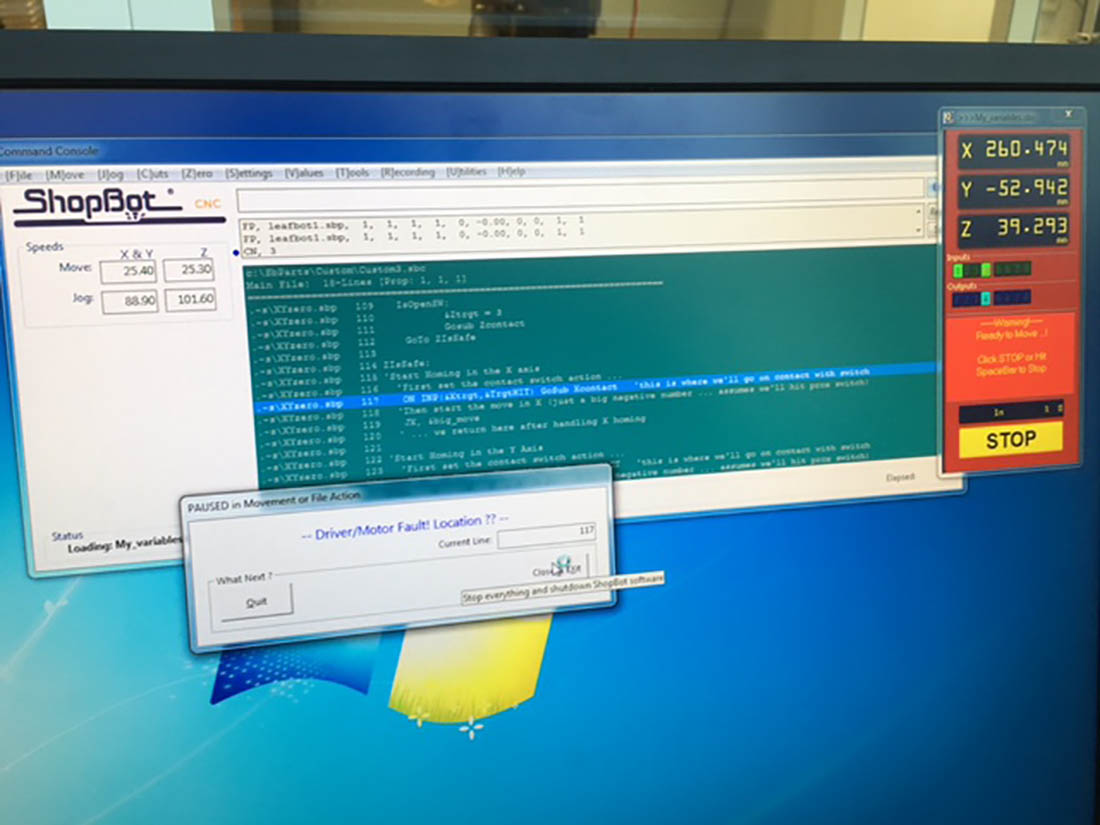Open the [J]og menu
The image size is (1100, 825).
[110, 173]
